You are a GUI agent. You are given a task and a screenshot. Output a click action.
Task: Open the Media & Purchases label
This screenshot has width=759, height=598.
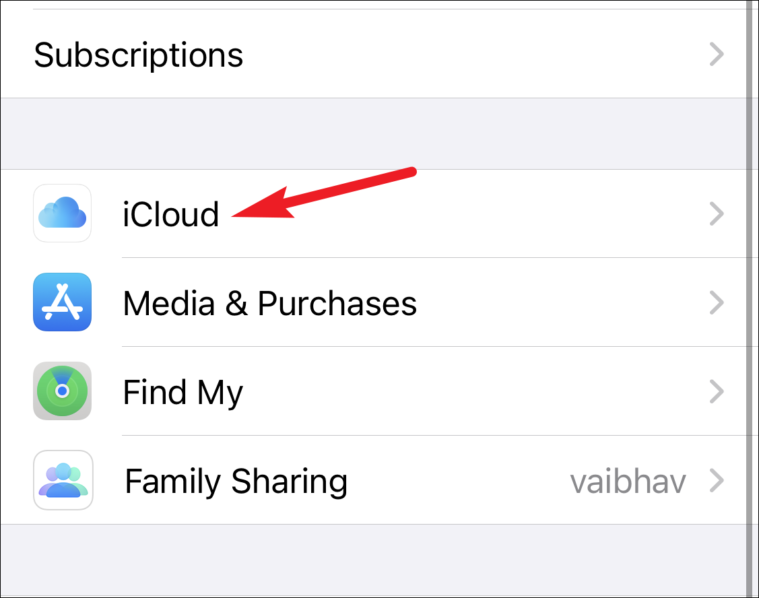(x=270, y=303)
